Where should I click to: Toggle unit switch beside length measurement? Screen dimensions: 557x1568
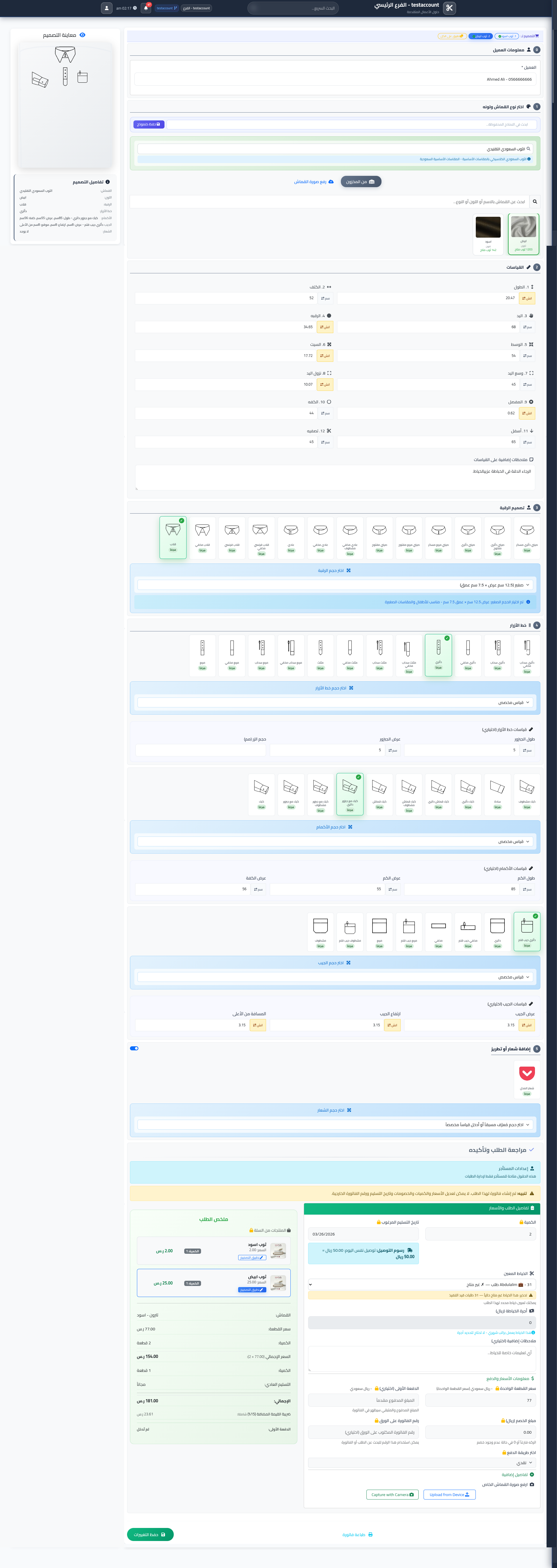[x=527, y=298]
